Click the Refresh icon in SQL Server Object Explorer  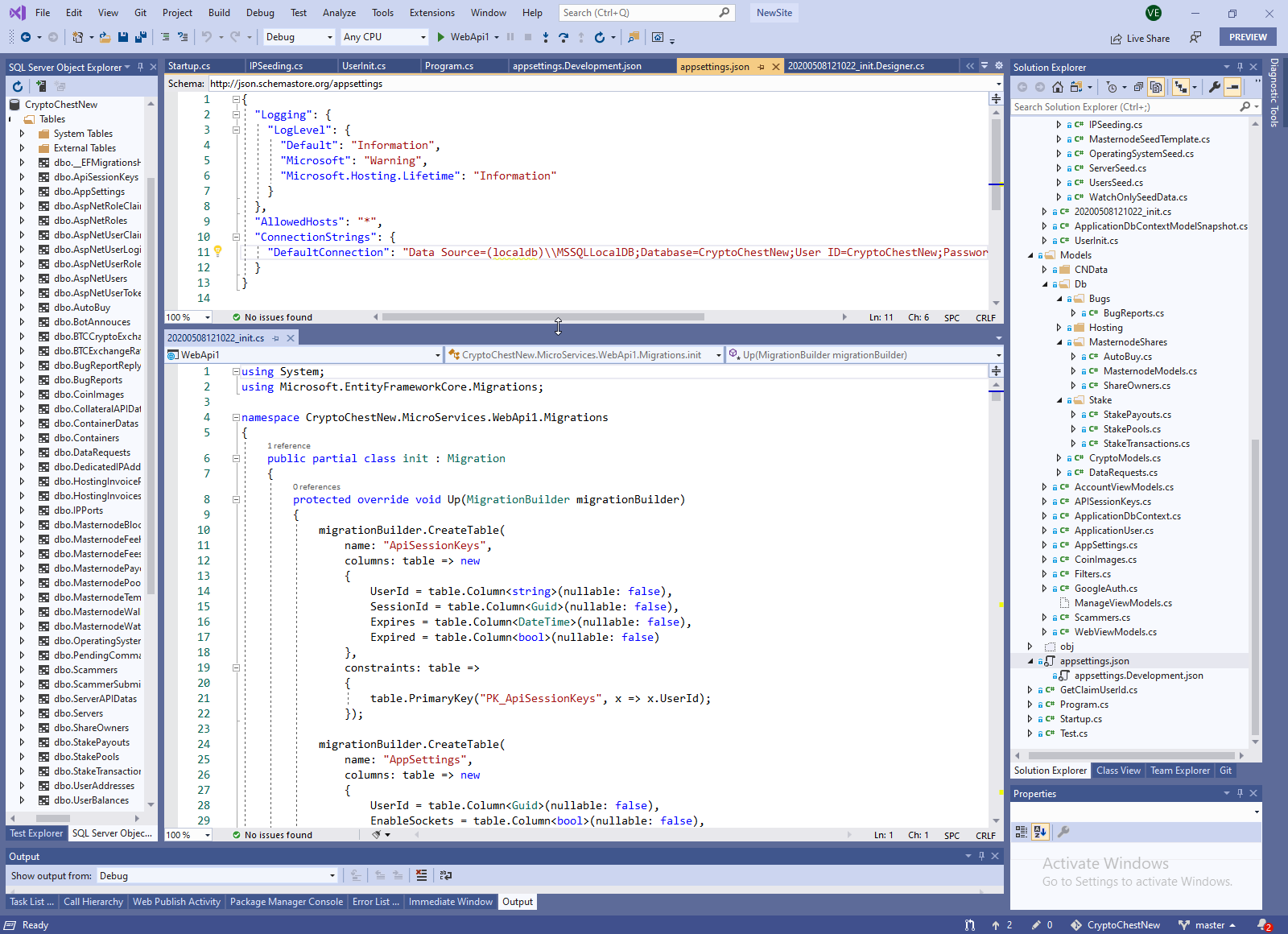click(x=18, y=86)
